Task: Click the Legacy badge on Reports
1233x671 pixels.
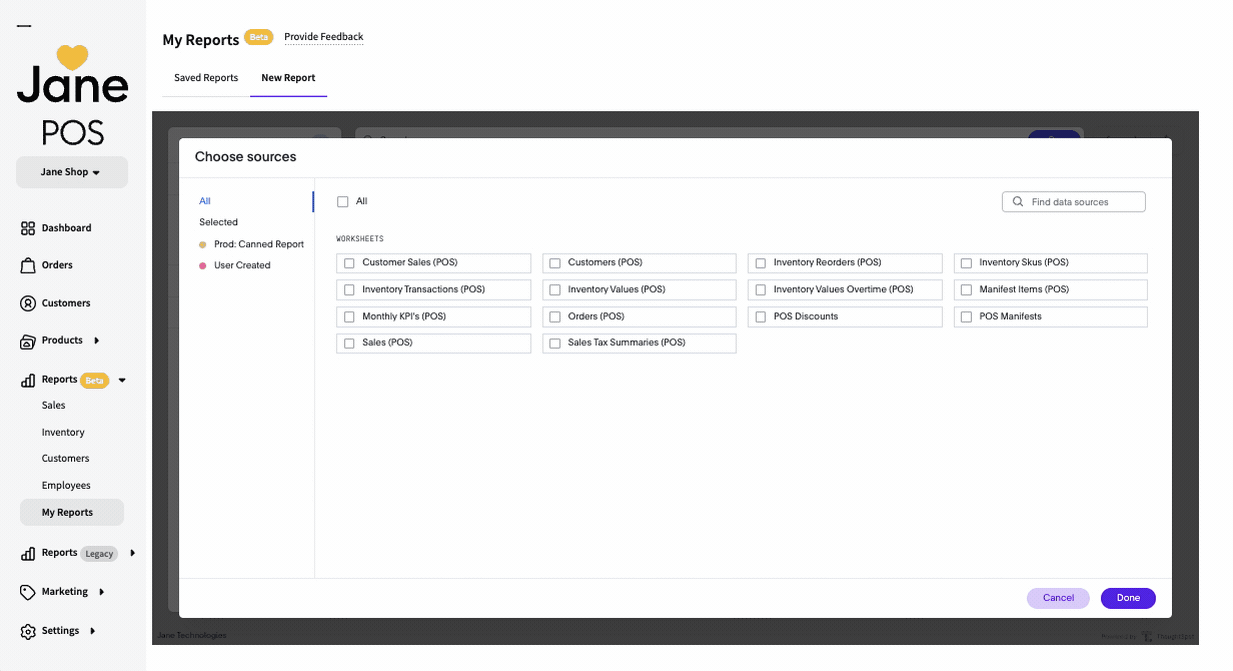Action: point(99,553)
